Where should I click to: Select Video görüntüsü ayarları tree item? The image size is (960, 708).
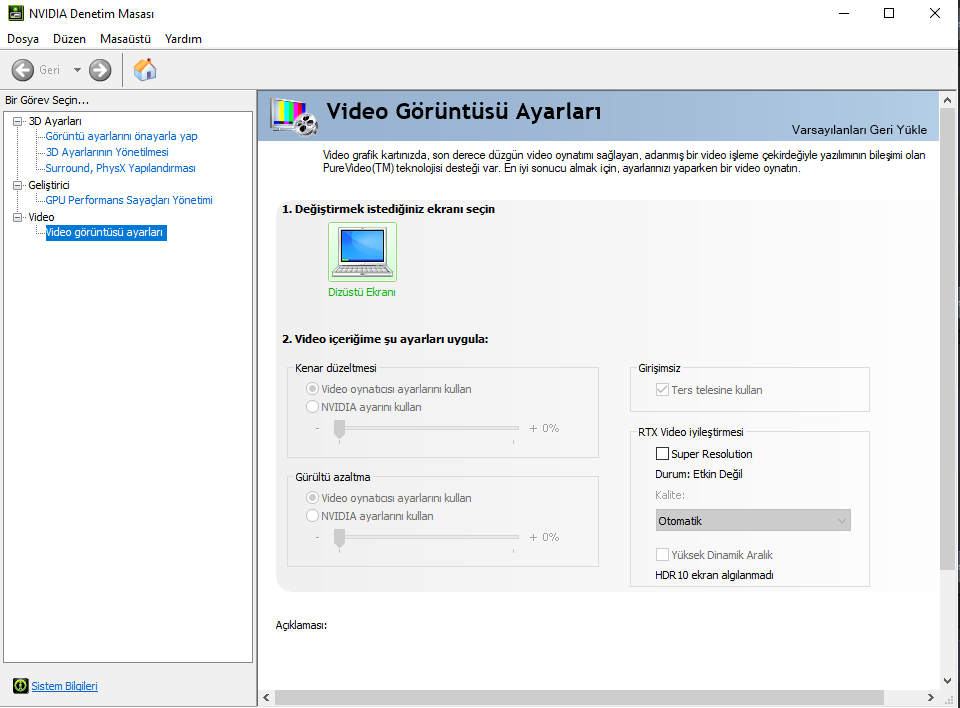pyautogui.click(x=105, y=232)
